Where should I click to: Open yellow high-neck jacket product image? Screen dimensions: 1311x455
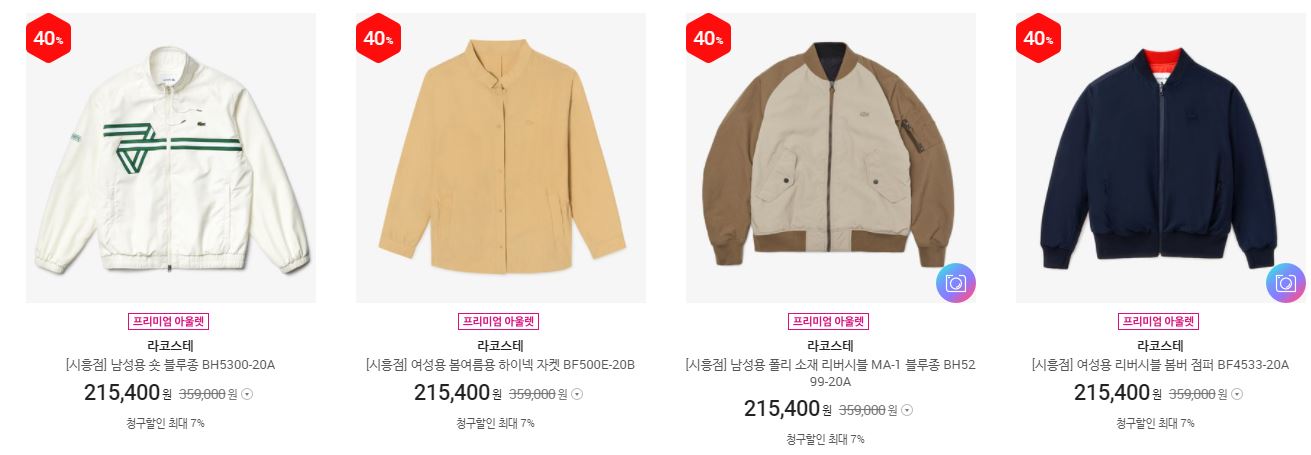pos(501,158)
